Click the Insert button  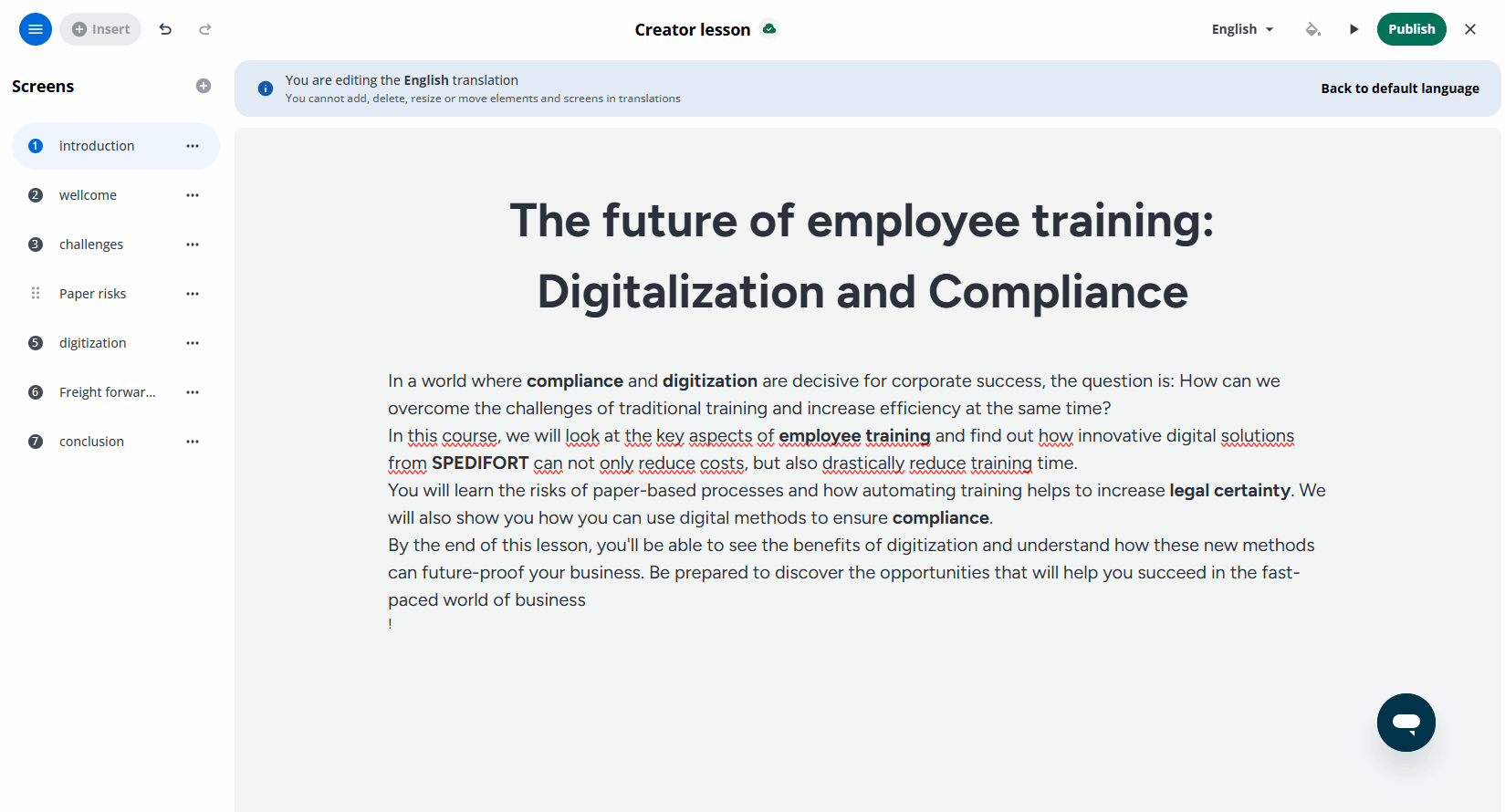[x=100, y=29]
